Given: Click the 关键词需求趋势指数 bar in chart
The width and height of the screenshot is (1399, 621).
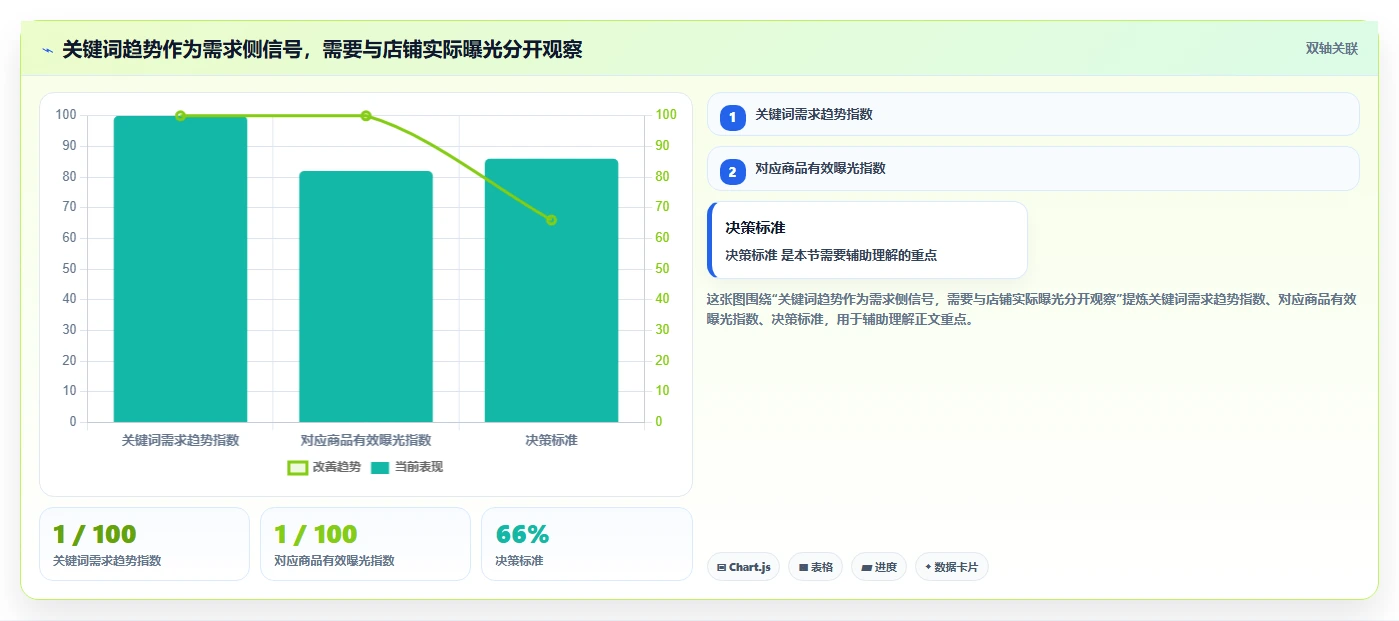Looking at the screenshot, I should point(180,269).
